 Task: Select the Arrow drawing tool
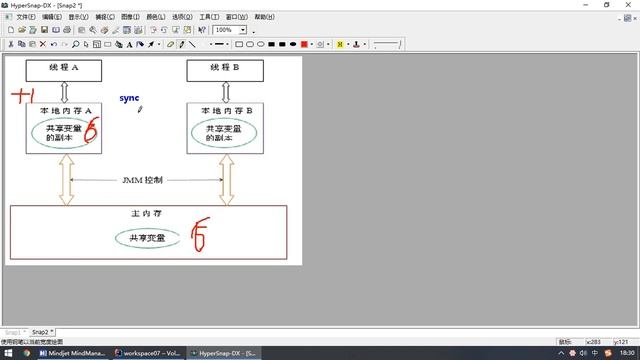click(x=151, y=44)
